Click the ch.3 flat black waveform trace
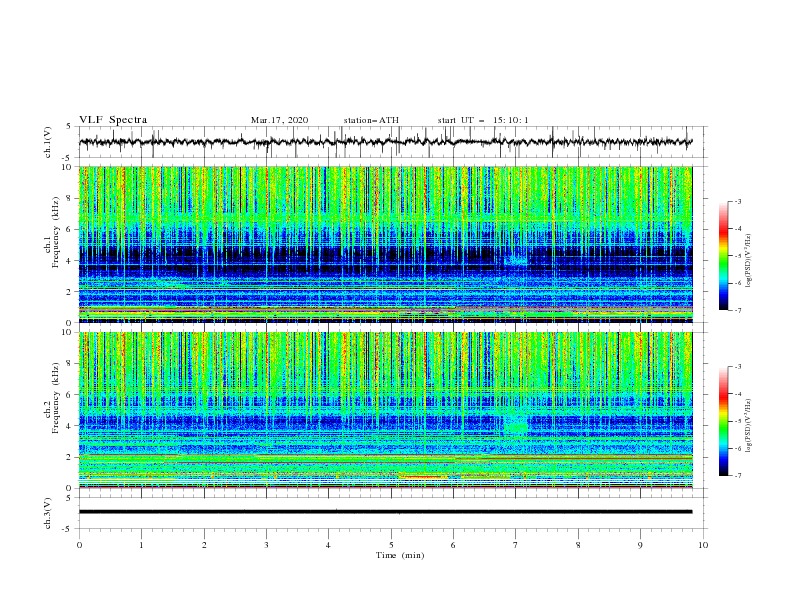 (x=385, y=512)
